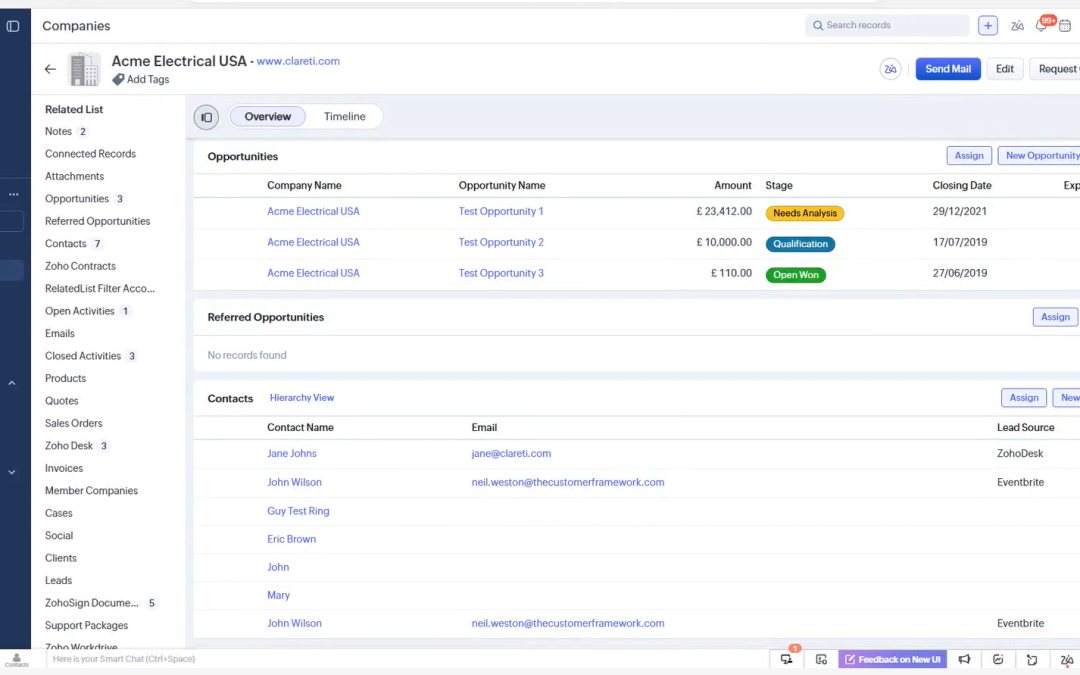Click the Add Tags tag icon

click(118, 79)
